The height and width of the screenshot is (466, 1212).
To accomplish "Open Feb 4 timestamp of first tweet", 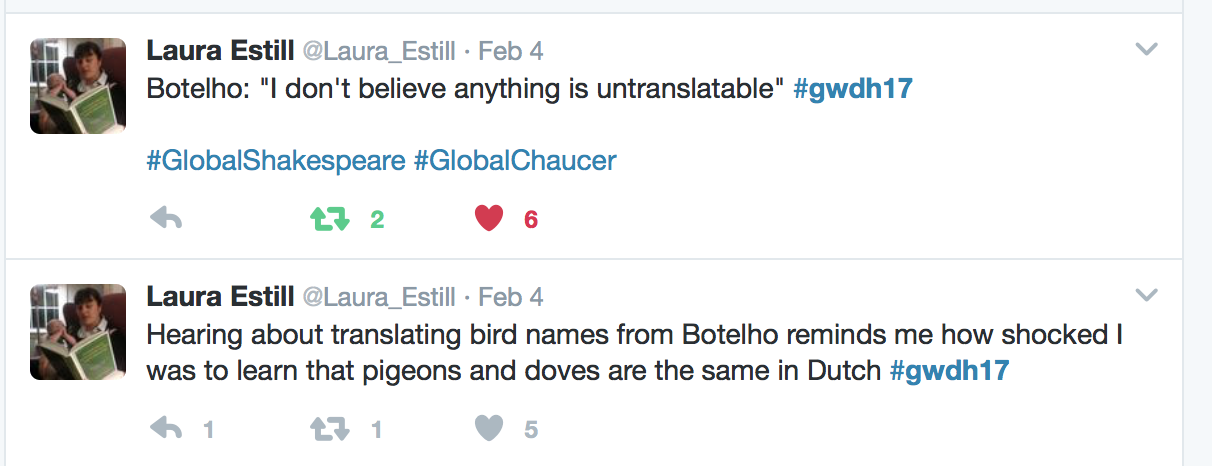I will 511,50.
